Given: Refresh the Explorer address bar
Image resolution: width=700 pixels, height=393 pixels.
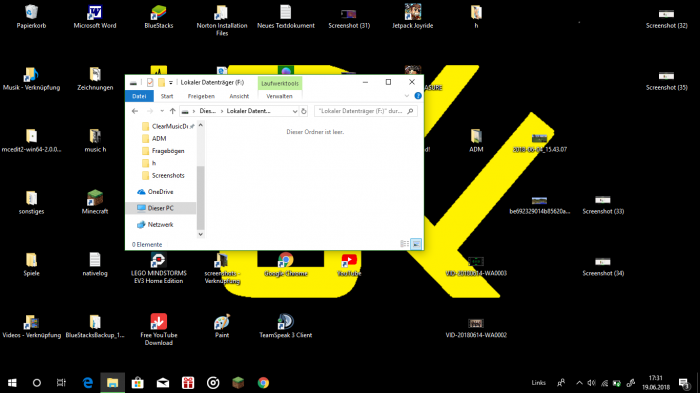Looking at the screenshot, I should coord(304,111).
